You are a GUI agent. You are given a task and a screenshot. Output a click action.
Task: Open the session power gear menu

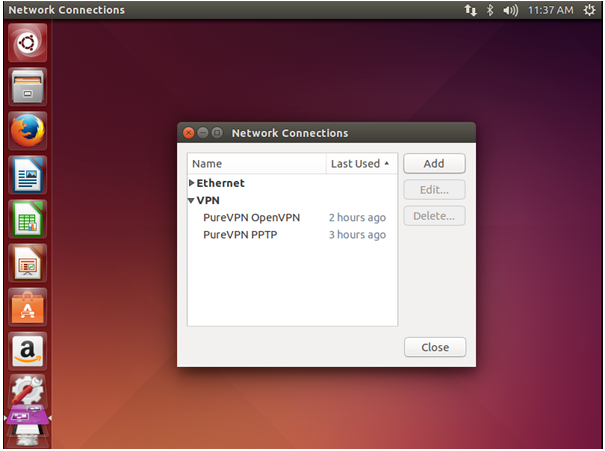pos(589,10)
